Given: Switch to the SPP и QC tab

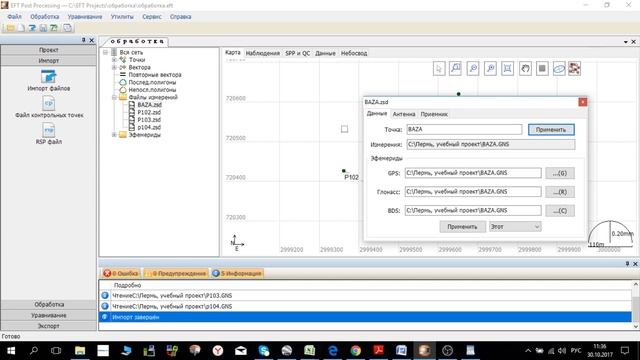Looking at the screenshot, I should click(298, 53).
